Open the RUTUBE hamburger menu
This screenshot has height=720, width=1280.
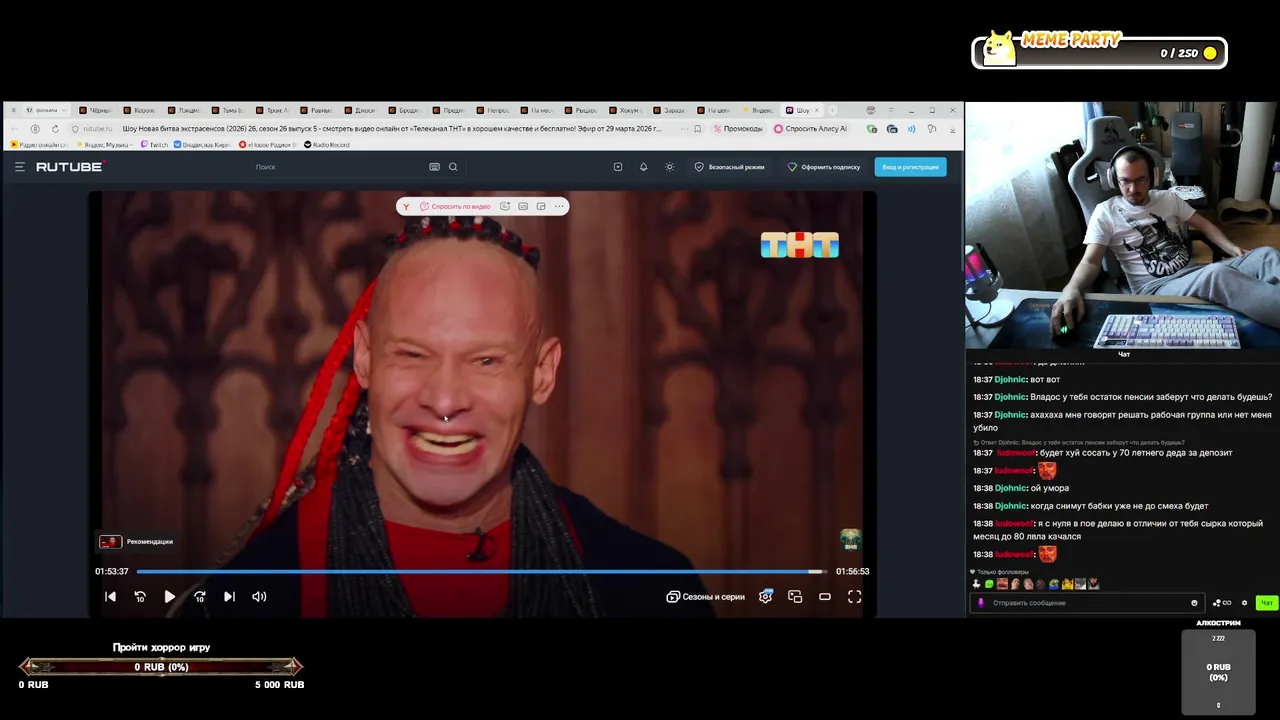(19, 167)
